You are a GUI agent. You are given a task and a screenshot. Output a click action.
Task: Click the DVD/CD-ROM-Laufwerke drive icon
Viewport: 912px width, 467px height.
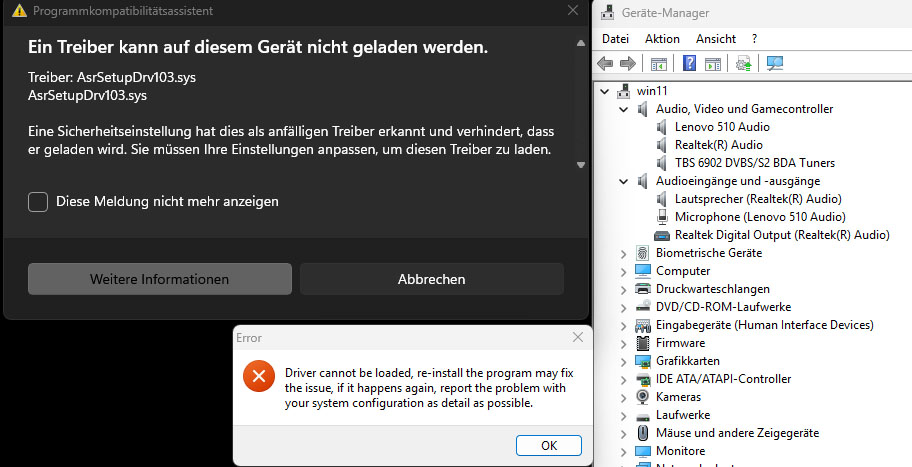[x=643, y=307]
